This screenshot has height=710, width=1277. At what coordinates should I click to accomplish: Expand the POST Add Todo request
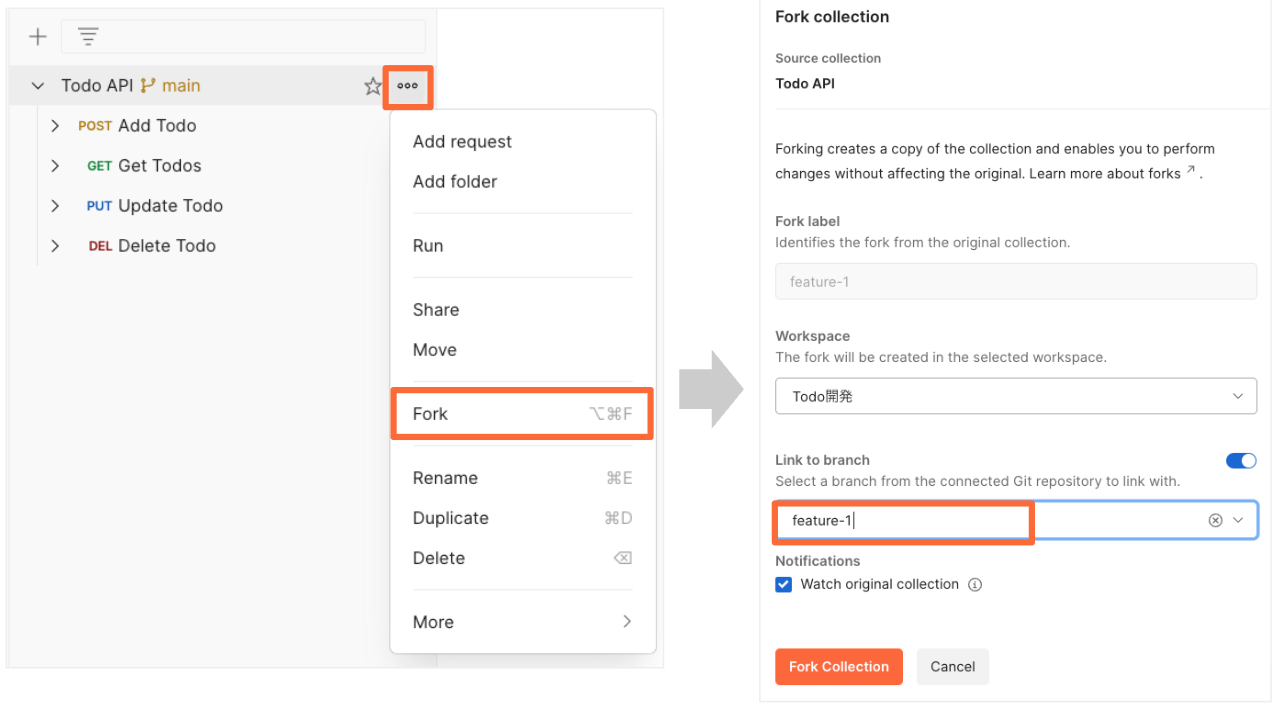tap(55, 126)
